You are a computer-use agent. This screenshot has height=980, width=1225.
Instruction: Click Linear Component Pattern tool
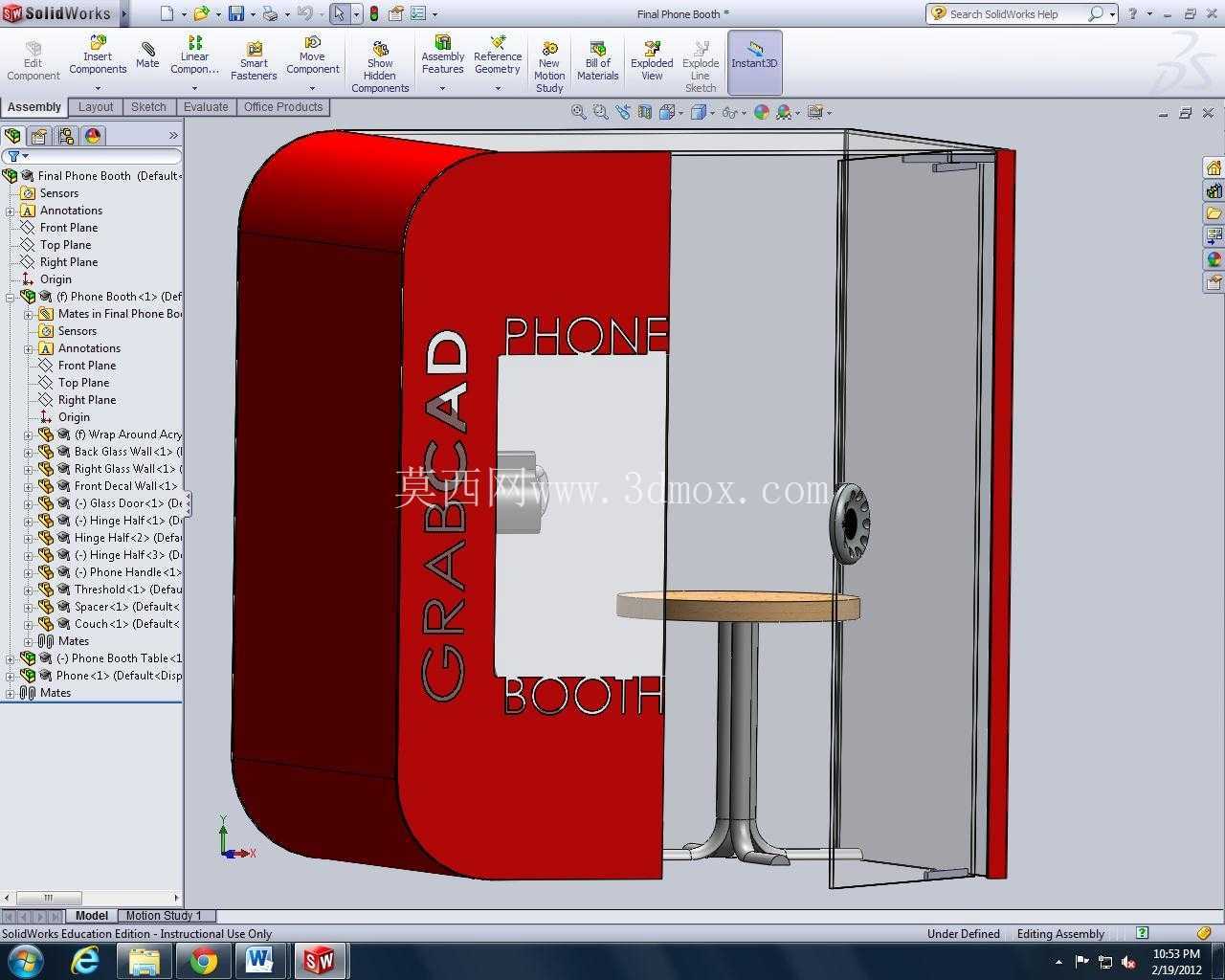[x=195, y=56]
